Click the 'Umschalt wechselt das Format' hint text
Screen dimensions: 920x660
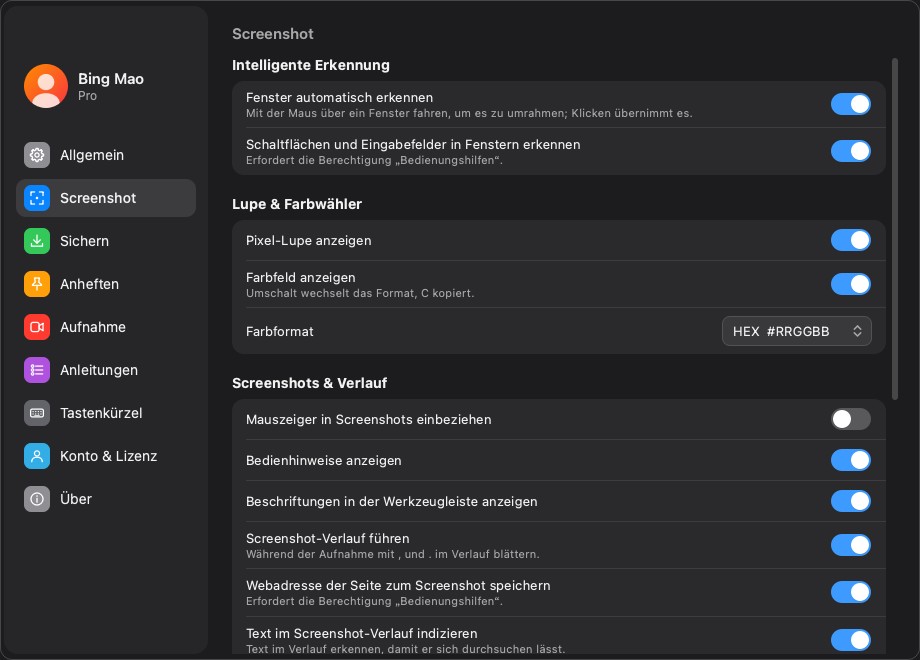360,293
